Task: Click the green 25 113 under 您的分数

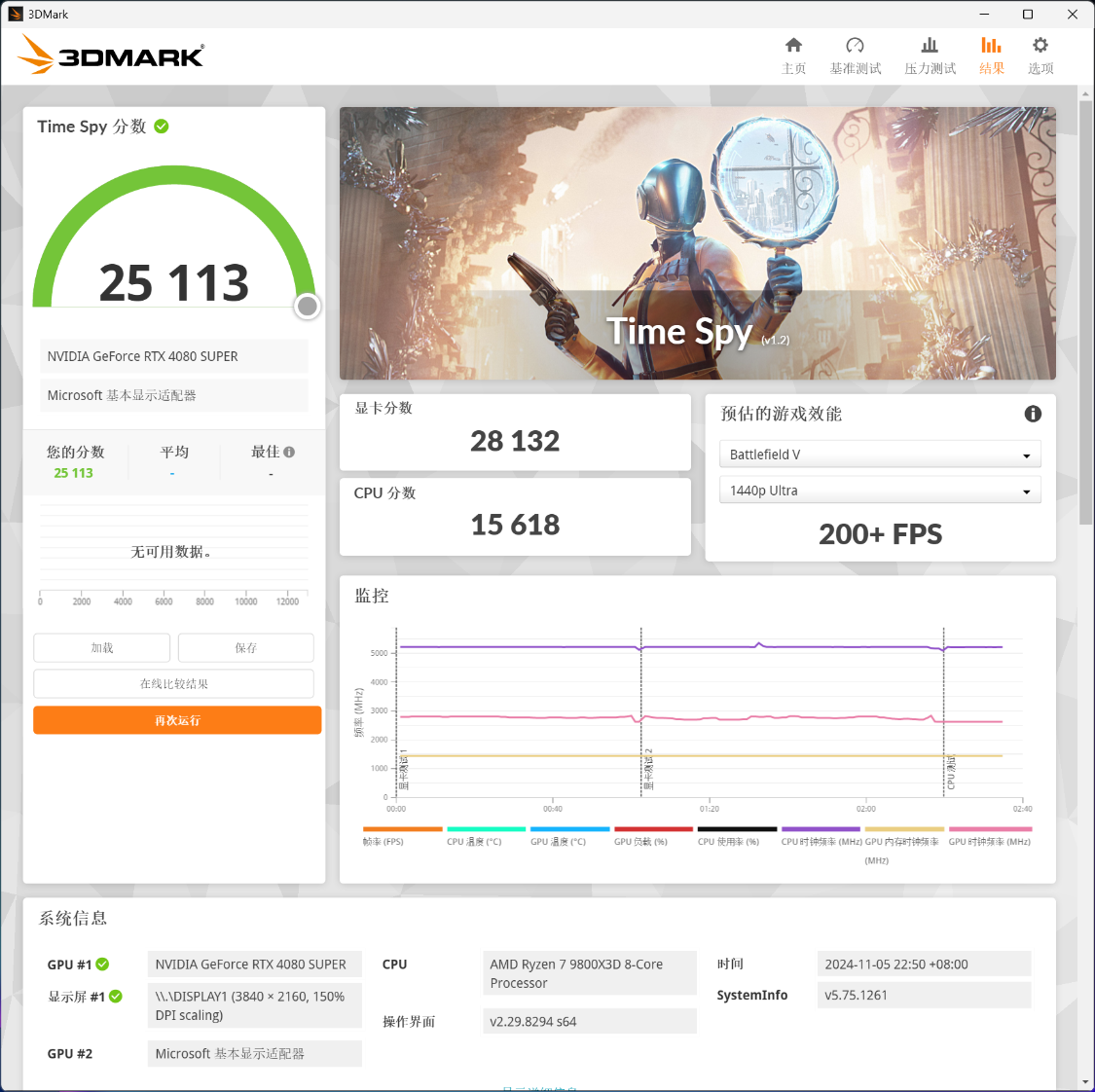Action: tap(73, 473)
